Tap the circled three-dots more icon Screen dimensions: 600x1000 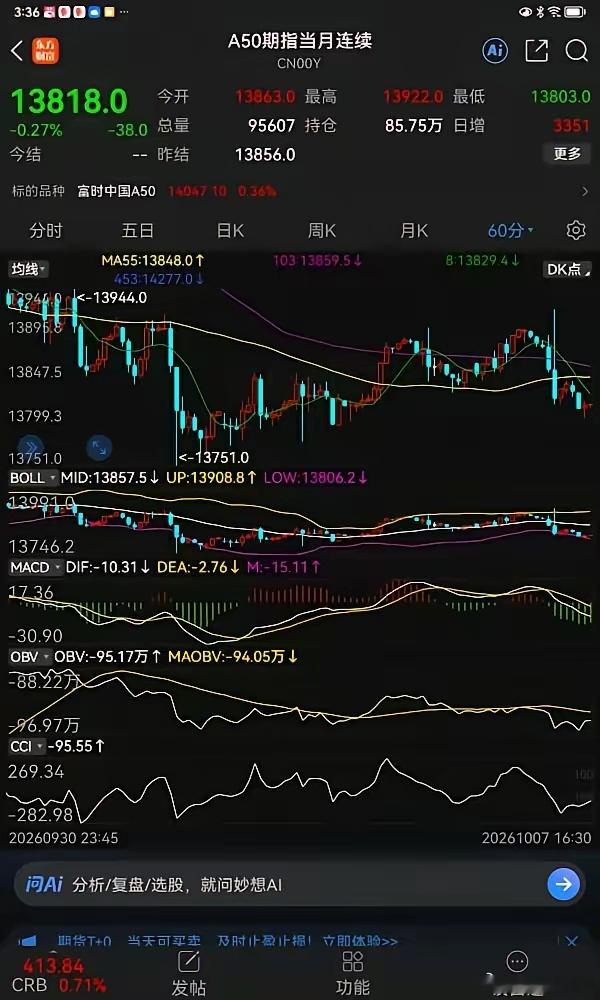pyautogui.click(x=517, y=962)
